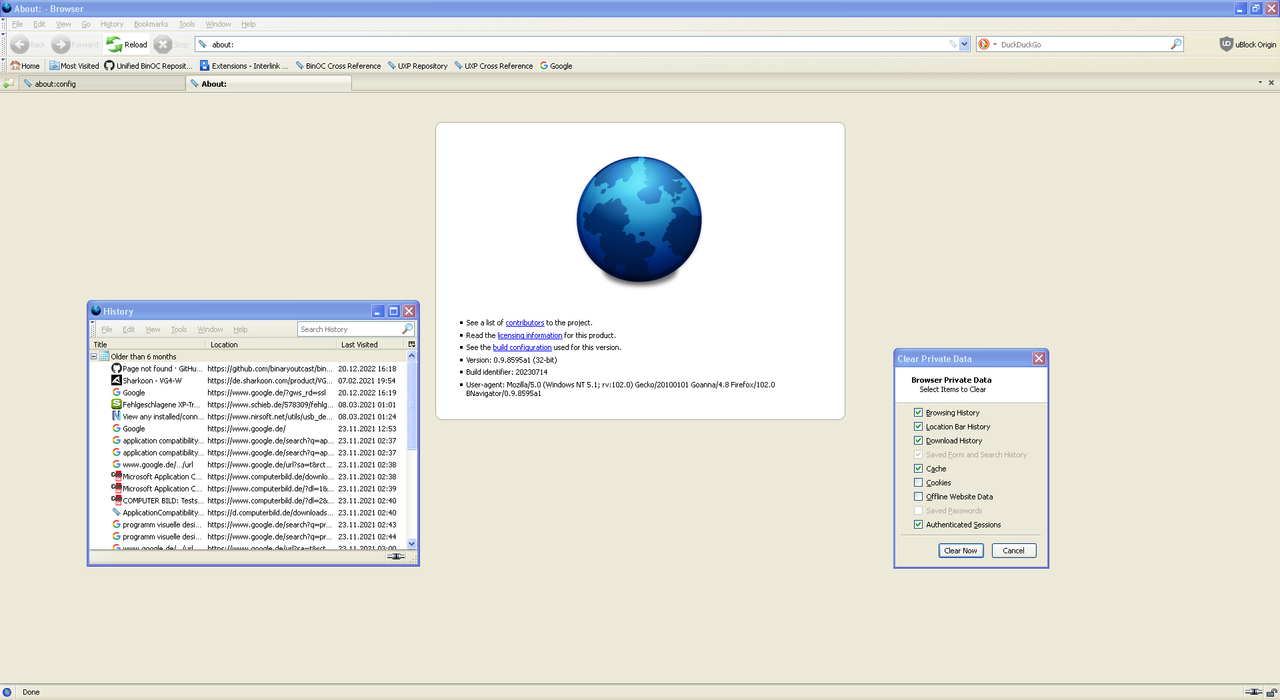This screenshot has height=700, width=1280.
Task: Click the grayed Back arrow button
Action: point(28,44)
